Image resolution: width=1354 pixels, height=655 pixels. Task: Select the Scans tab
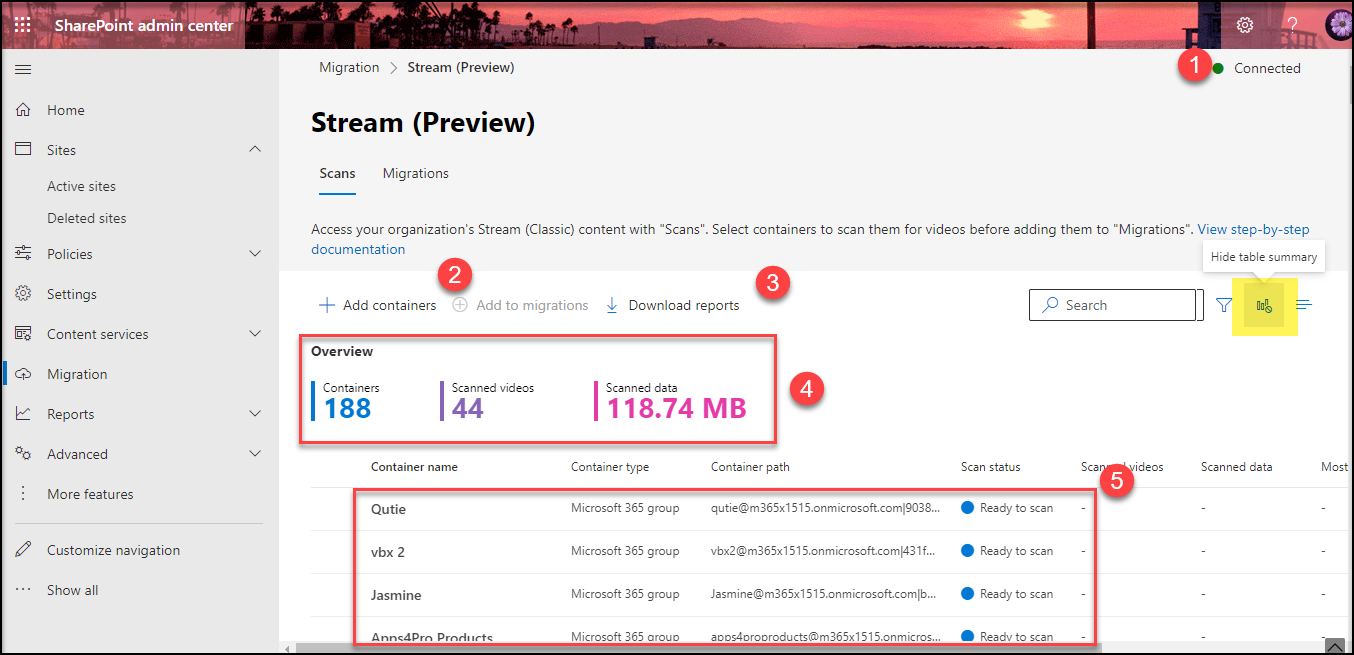tap(337, 173)
